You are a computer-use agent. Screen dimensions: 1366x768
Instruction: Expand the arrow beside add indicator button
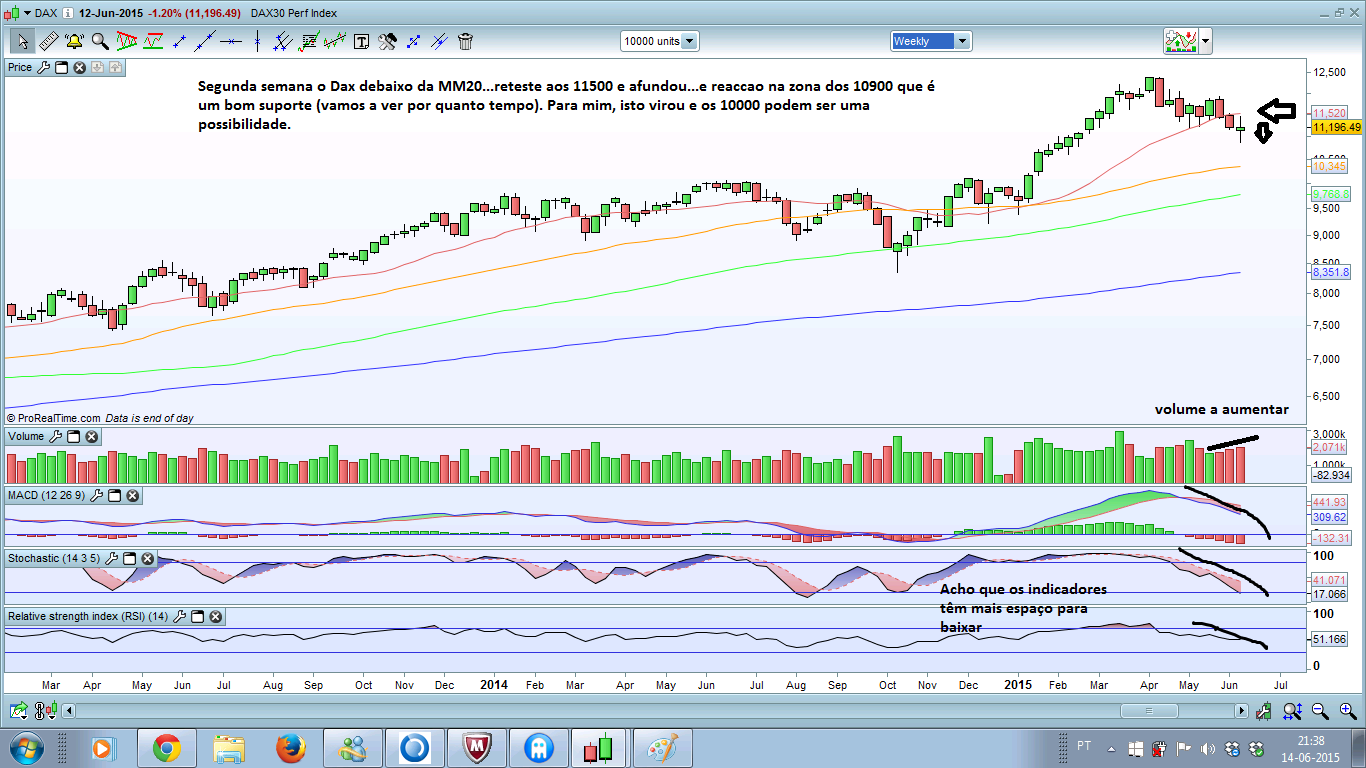(x=1206, y=41)
